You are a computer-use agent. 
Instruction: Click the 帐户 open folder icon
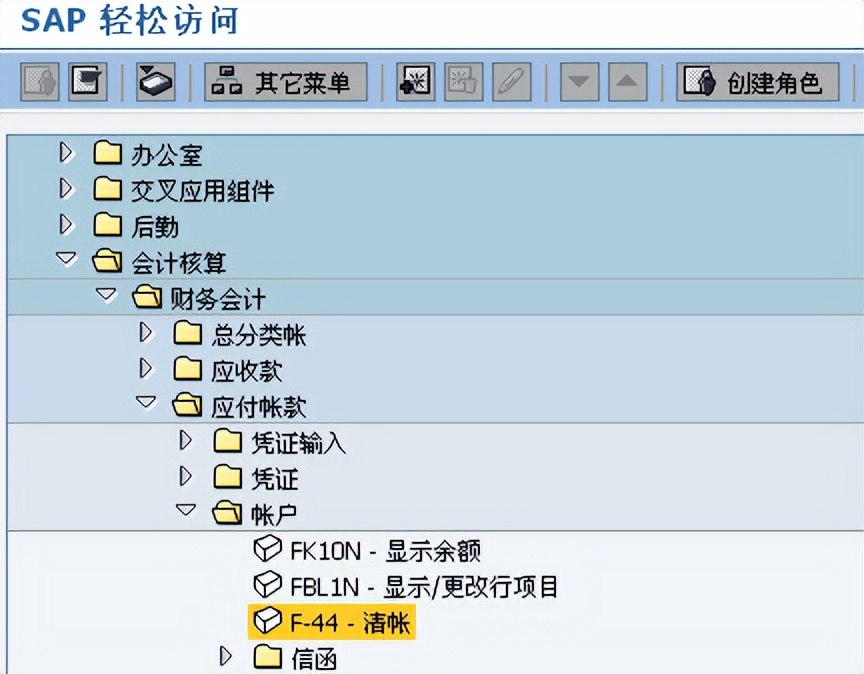click(227, 512)
